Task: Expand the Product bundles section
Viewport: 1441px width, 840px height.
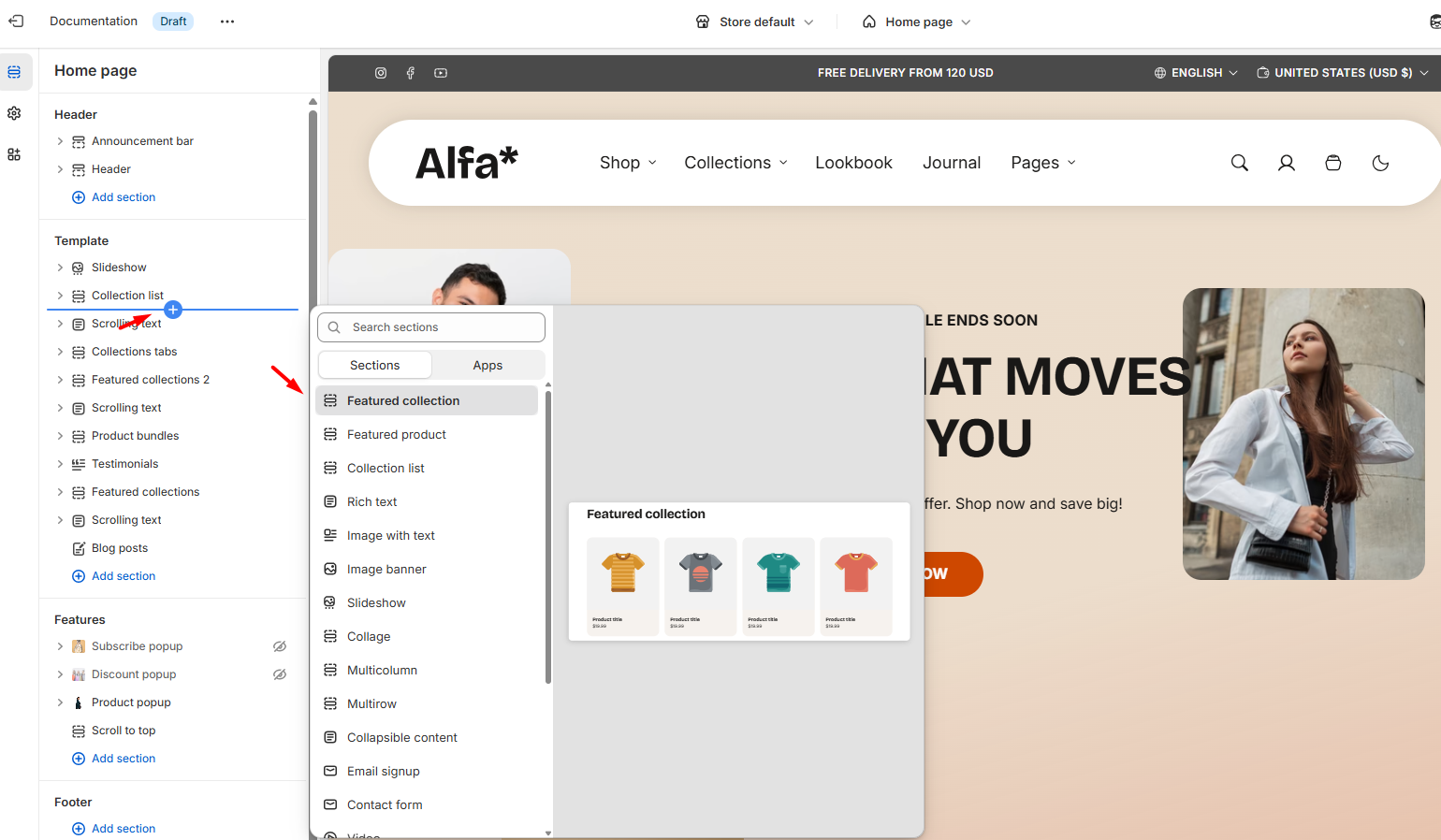Action: pyautogui.click(x=60, y=436)
